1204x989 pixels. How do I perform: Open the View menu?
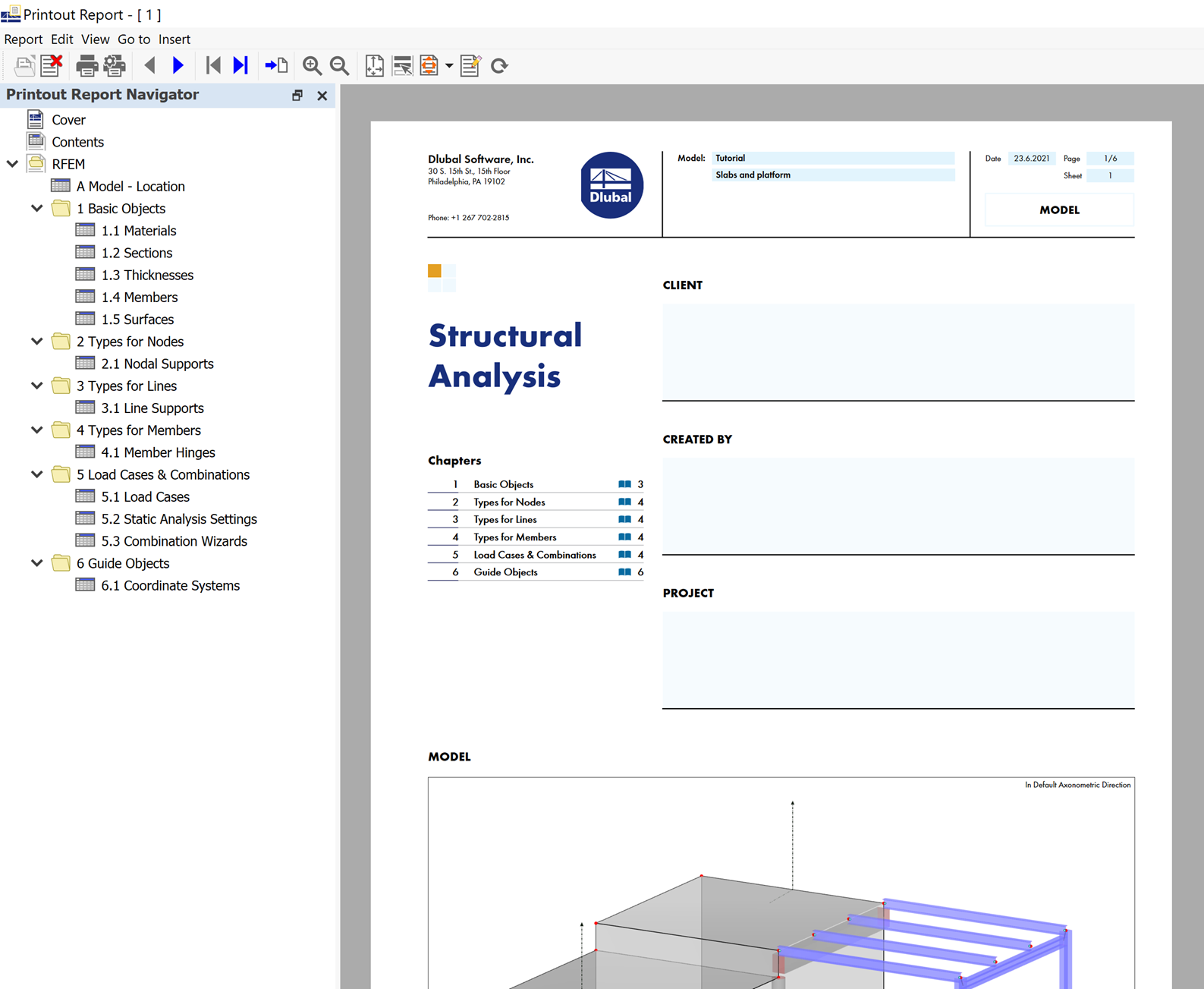tap(96, 39)
